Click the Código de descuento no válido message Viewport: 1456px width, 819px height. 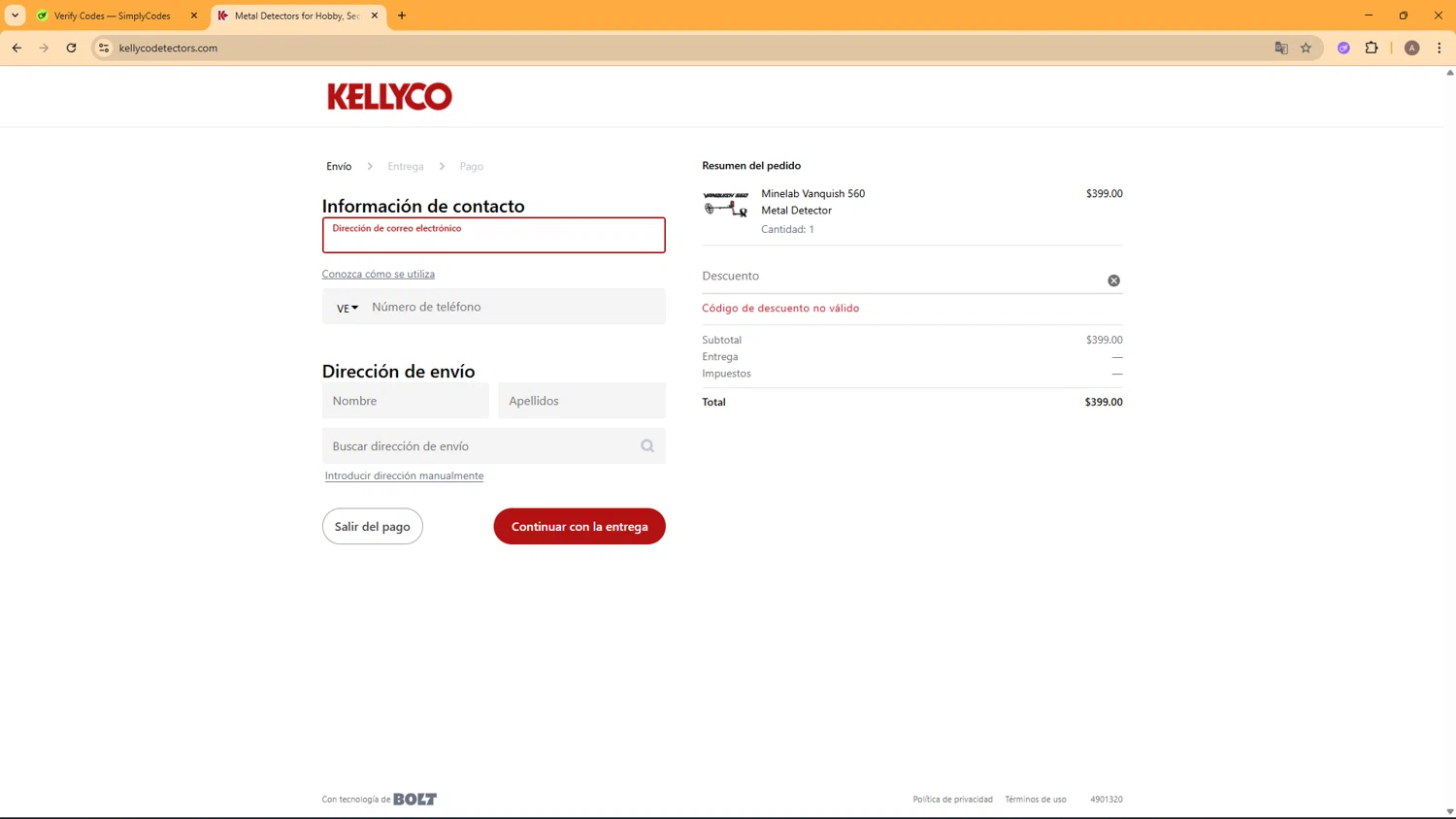tap(780, 308)
